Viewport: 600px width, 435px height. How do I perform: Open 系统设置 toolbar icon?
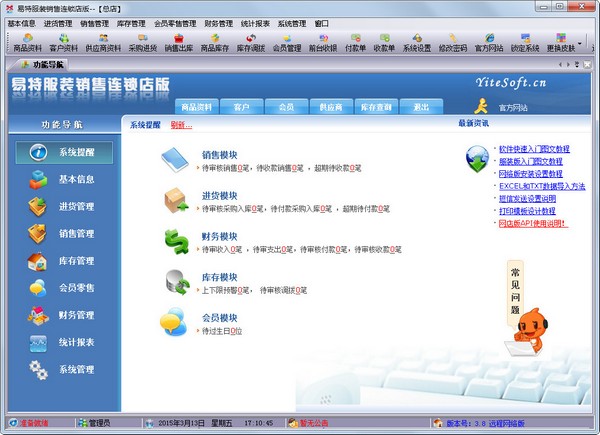click(417, 42)
